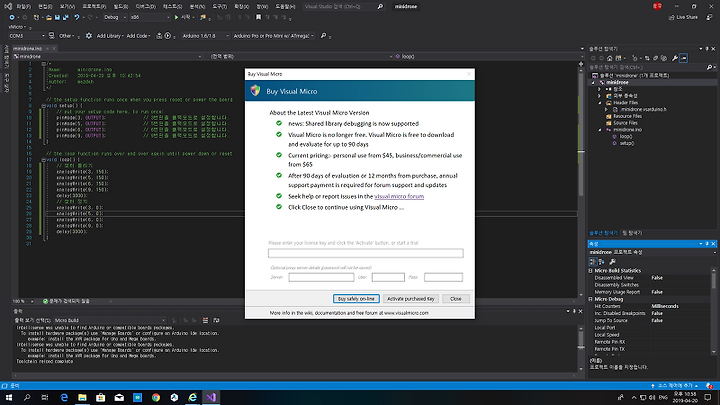Screen dimensions: 720x405
Task: Click the Open File folder toolbar icon
Action: [48, 17]
